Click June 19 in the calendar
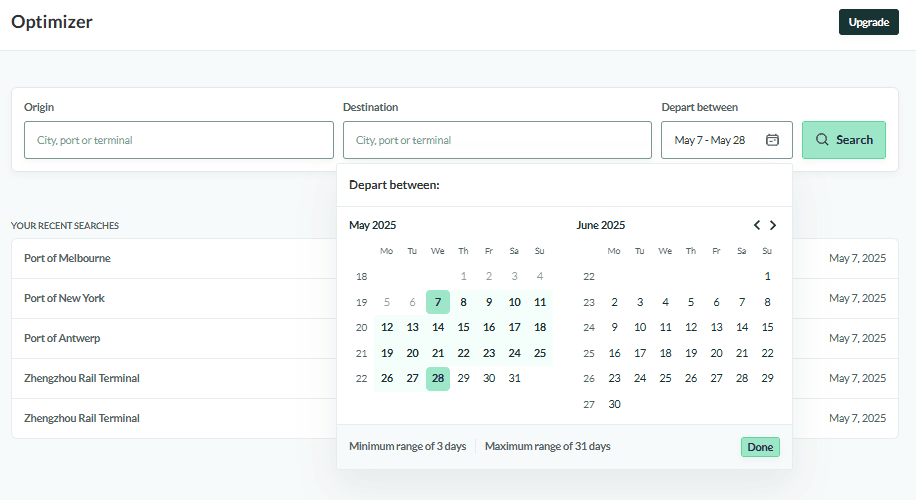This screenshot has width=916, height=500. click(691, 353)
